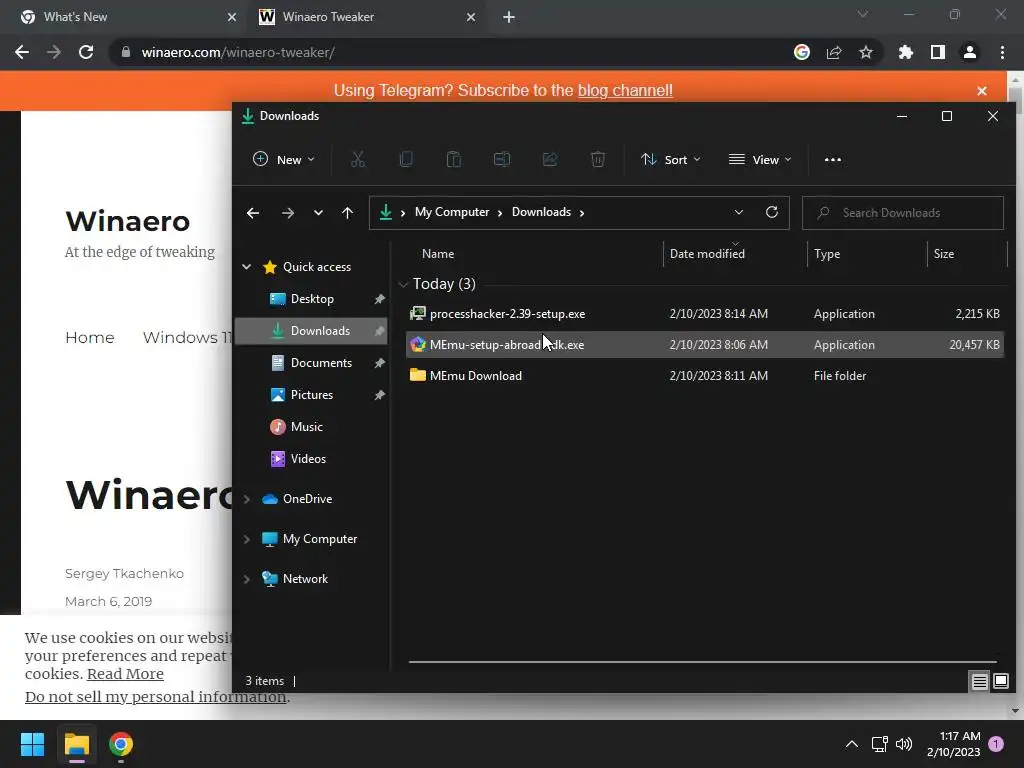Image resolution: width=1024 pixels, height=768 pixels.
Task: Switch to details view layout icon
Action: (x=980, y=682)
